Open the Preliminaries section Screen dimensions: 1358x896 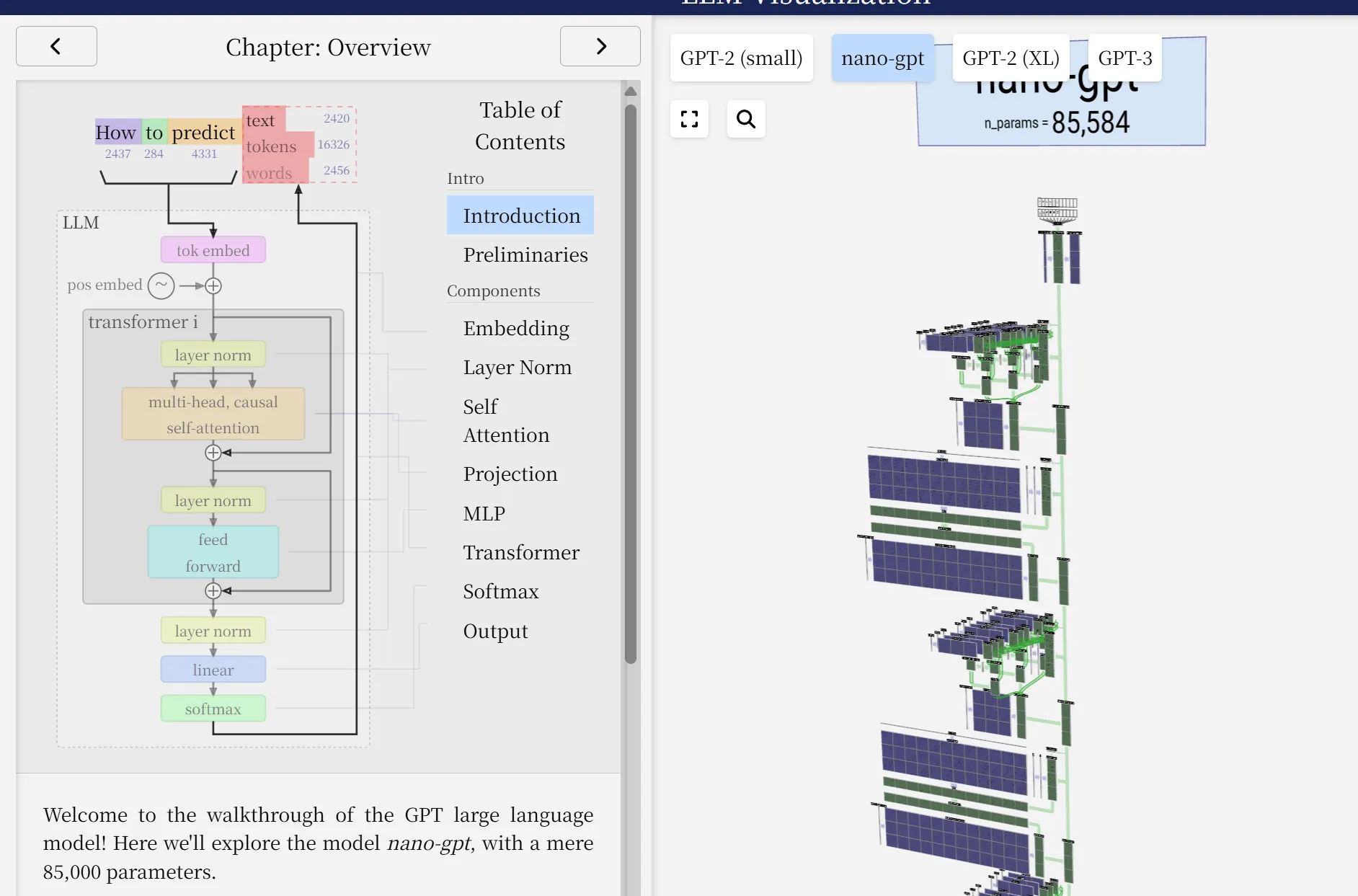(x=525, y=254)
